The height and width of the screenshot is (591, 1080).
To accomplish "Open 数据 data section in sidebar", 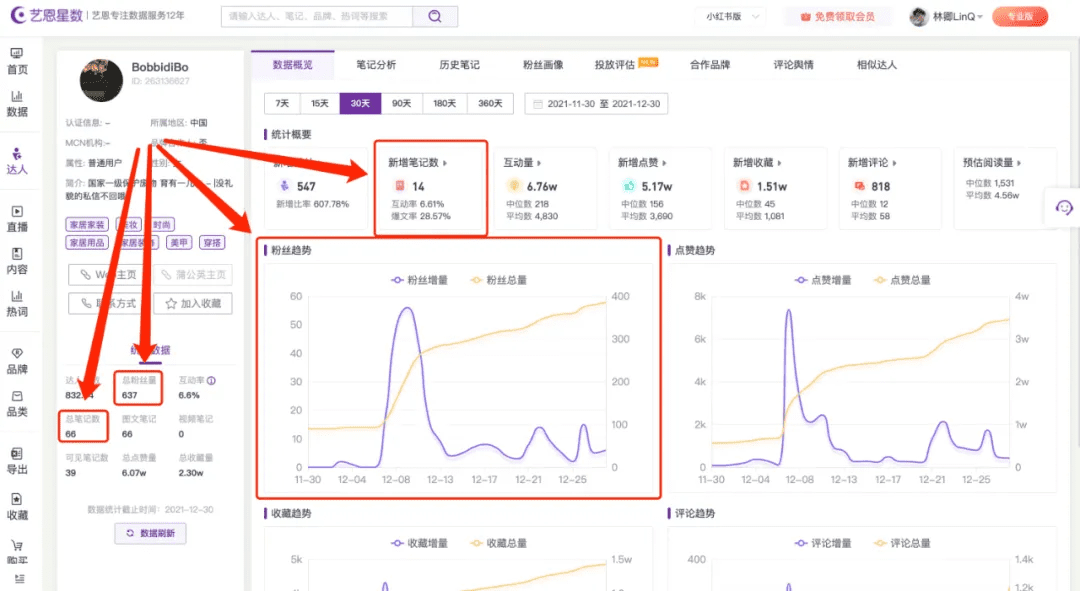I will [x=17, y=103].
